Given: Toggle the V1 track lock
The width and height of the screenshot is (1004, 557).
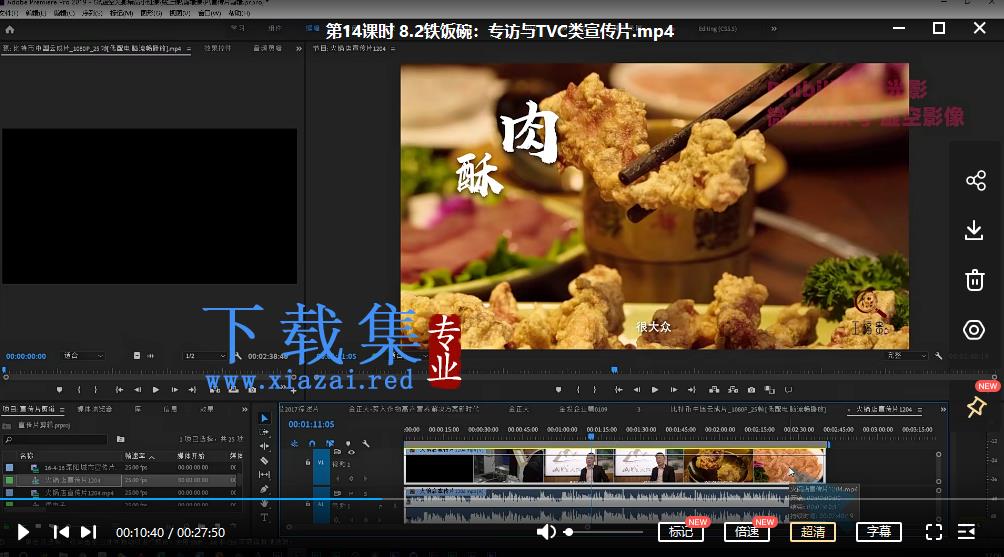Looking at the screenshot, I should [307, 462].
